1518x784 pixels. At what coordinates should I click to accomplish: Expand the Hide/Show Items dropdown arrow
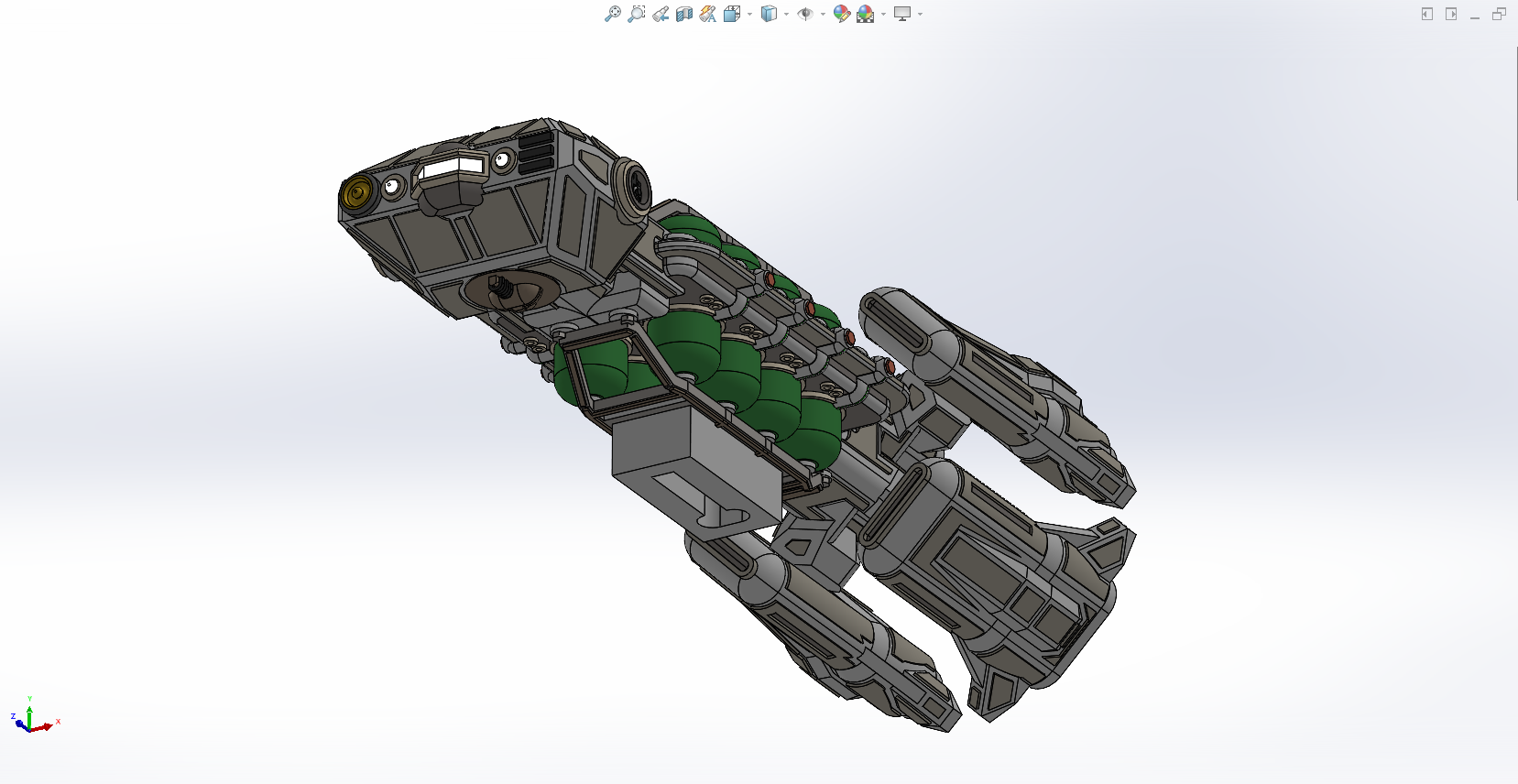click(x=823, y=14)
